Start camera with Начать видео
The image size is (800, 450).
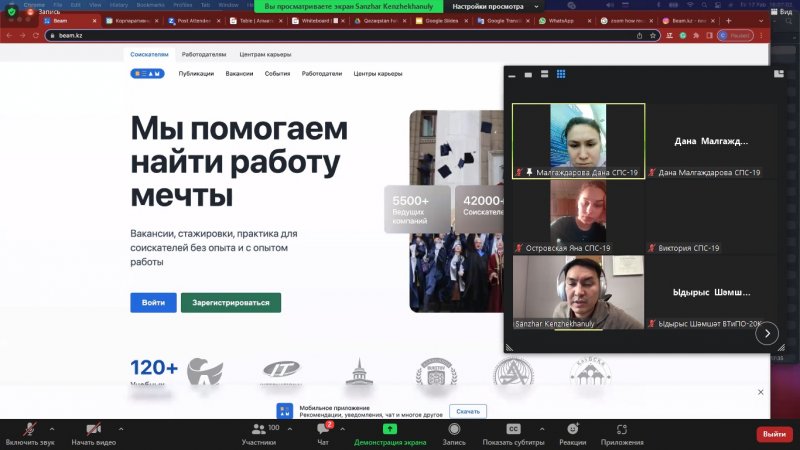tap(93, 435)
